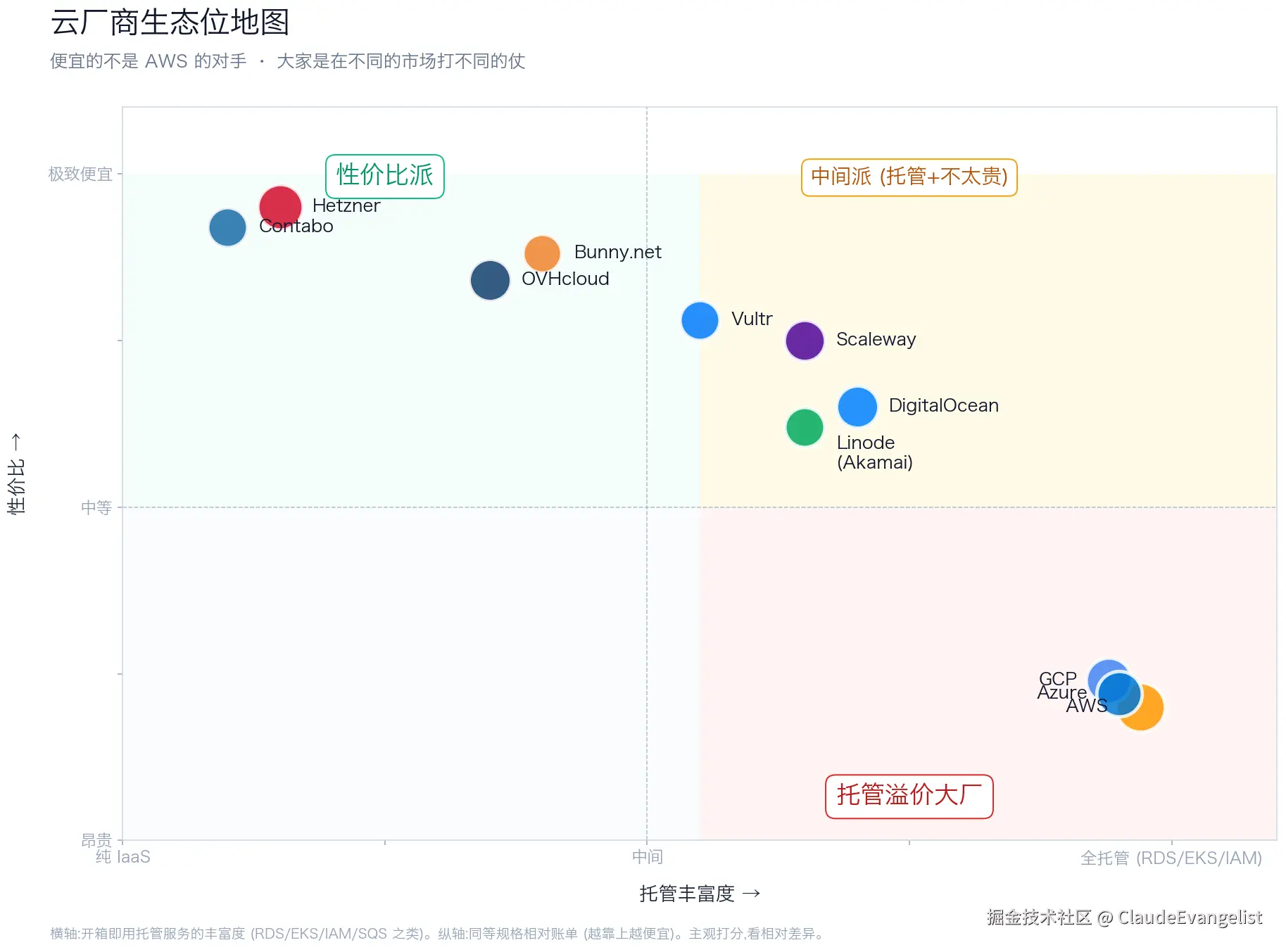Select the "Vultr" label text
Screen dimensions: 1286x952
tap(752, 319)
